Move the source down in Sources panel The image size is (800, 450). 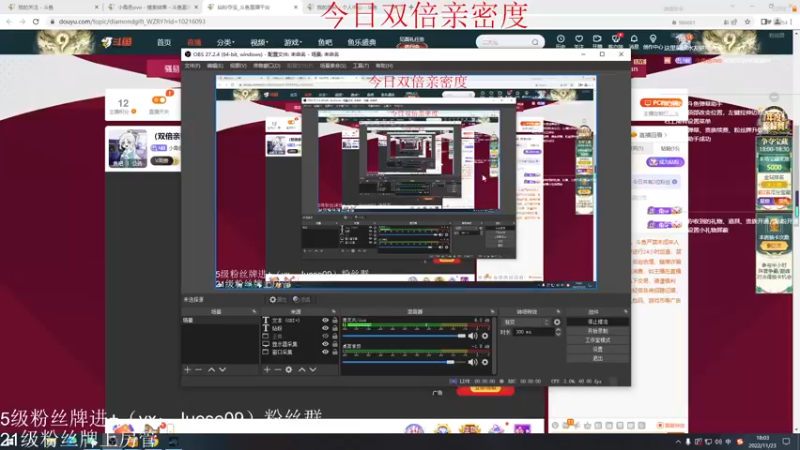(x=313, y=369)
